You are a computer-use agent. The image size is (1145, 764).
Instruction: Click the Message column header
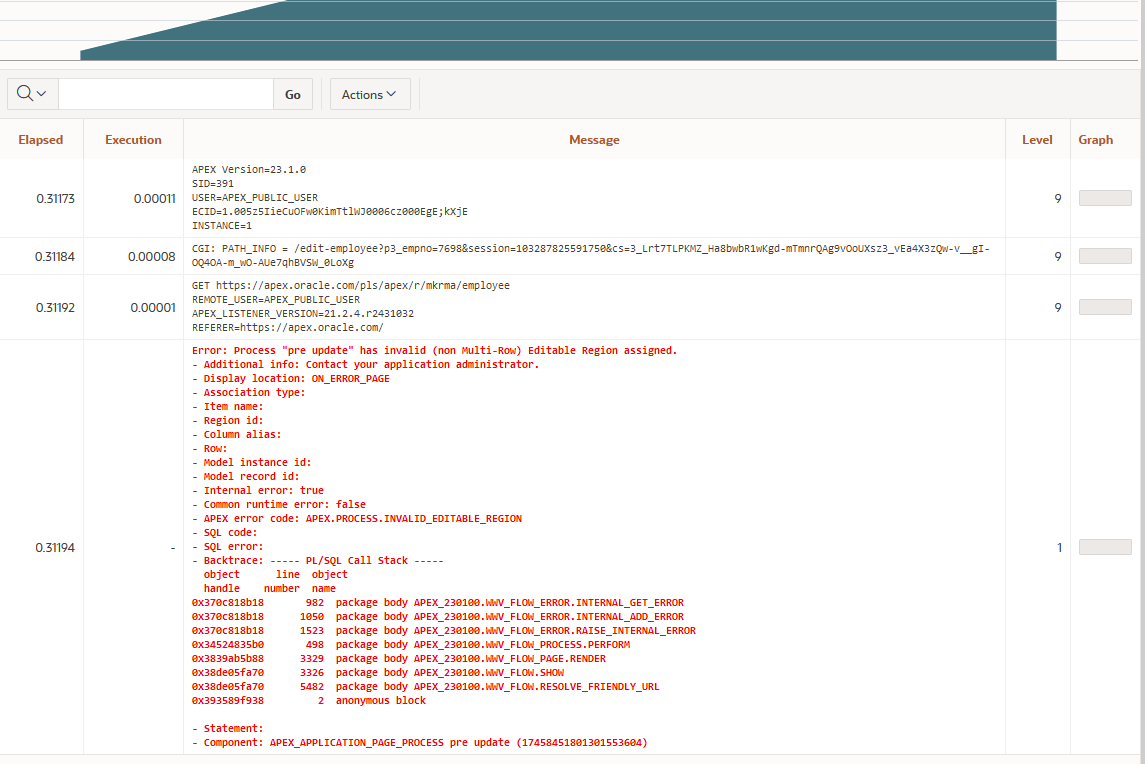(x=594, y=140)
